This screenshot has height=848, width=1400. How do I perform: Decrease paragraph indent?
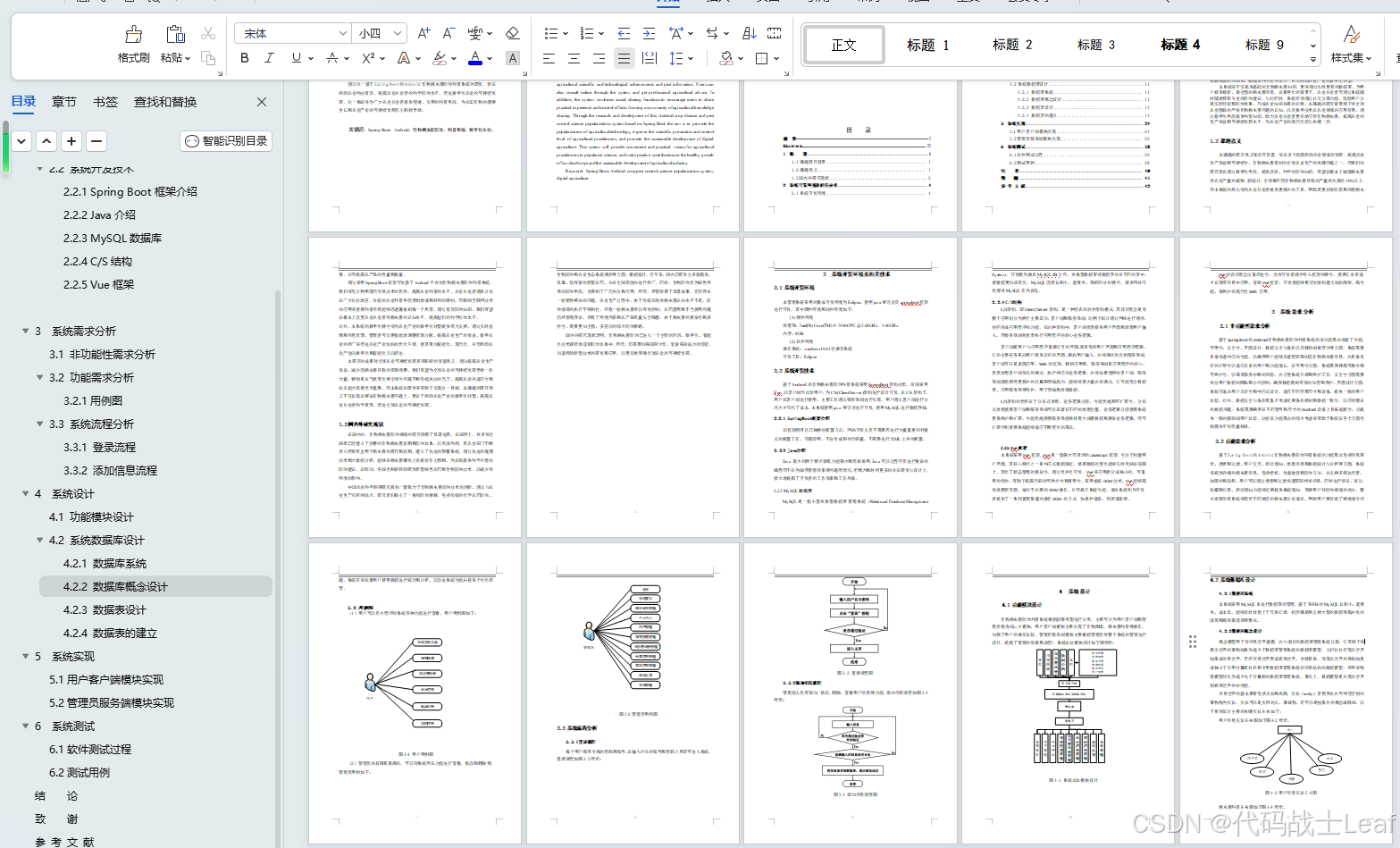(624, 33)
